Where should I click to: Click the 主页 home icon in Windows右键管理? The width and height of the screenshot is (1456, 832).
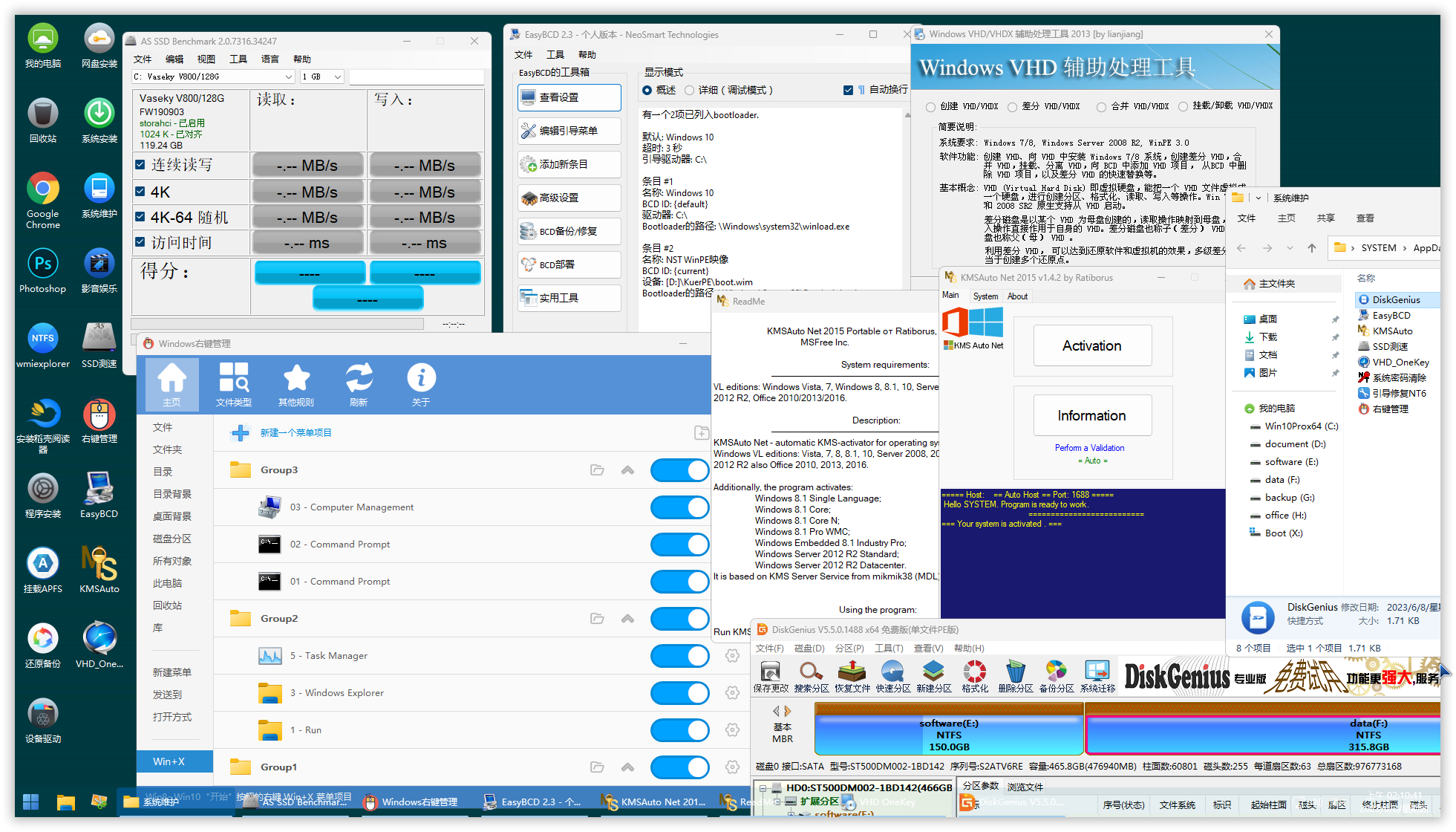coord(172,384)
